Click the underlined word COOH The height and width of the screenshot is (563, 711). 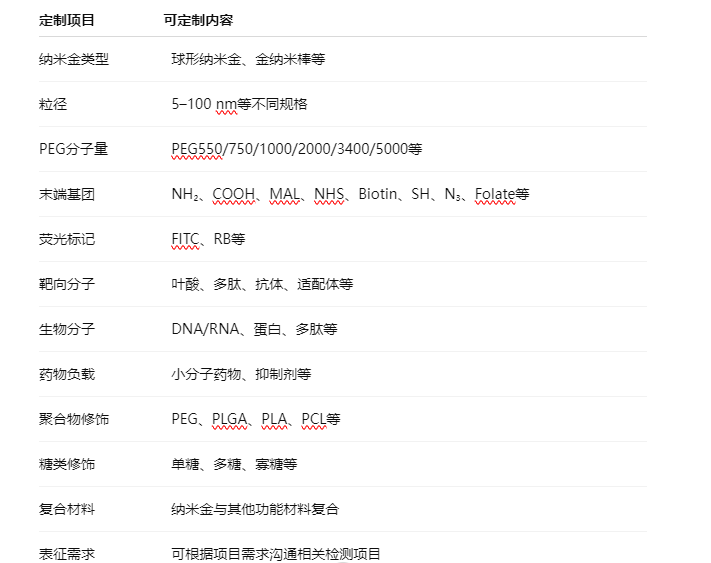pyautogui.click(x=234, y=194)
